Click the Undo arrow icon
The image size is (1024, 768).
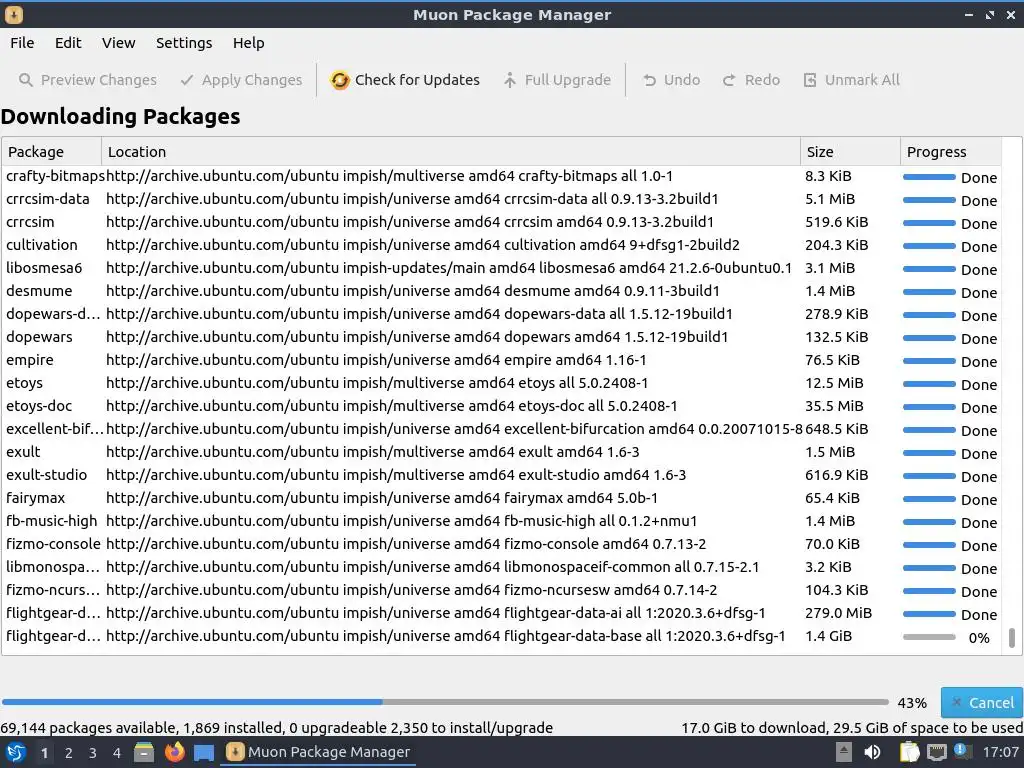[649, 80]
